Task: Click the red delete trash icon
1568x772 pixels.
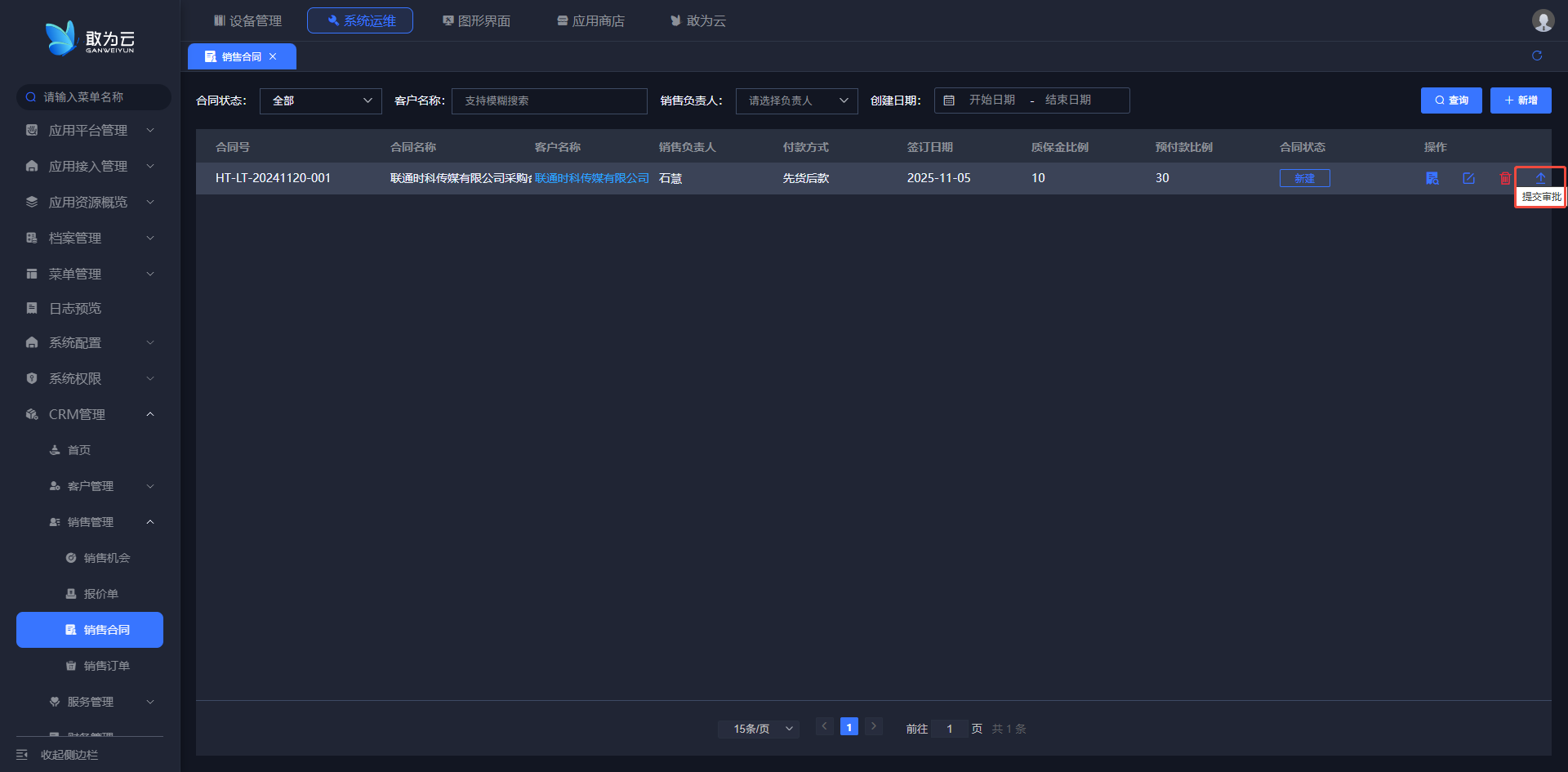Action: [1505, 178]
